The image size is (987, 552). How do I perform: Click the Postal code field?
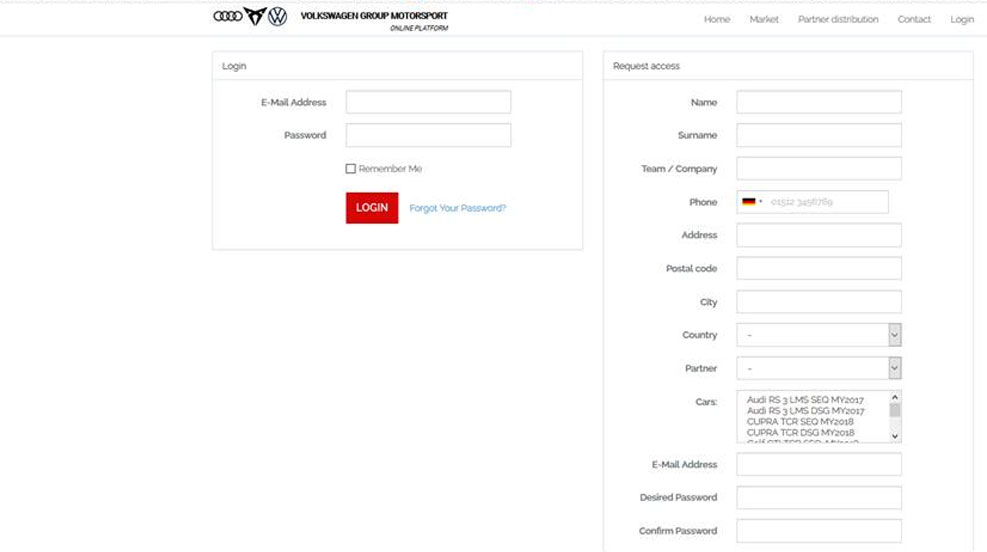pyautogui.click(x=819, y=268)
